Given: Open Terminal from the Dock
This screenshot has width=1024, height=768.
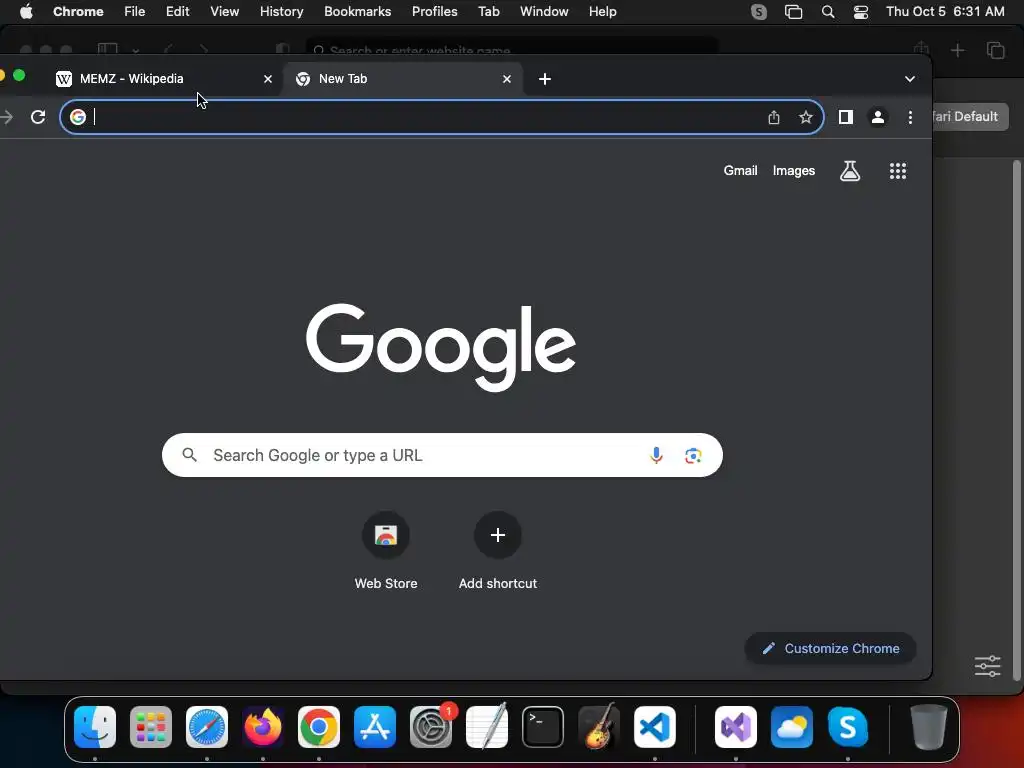Looking at the screenshot, I should 543,727.
